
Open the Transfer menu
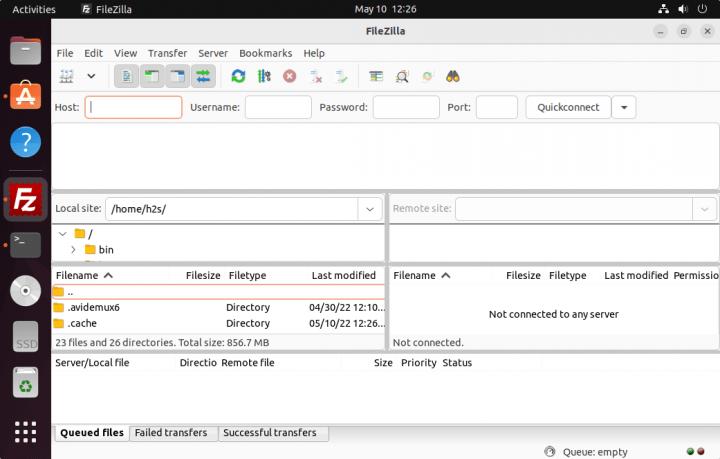[x=167, y=53]
